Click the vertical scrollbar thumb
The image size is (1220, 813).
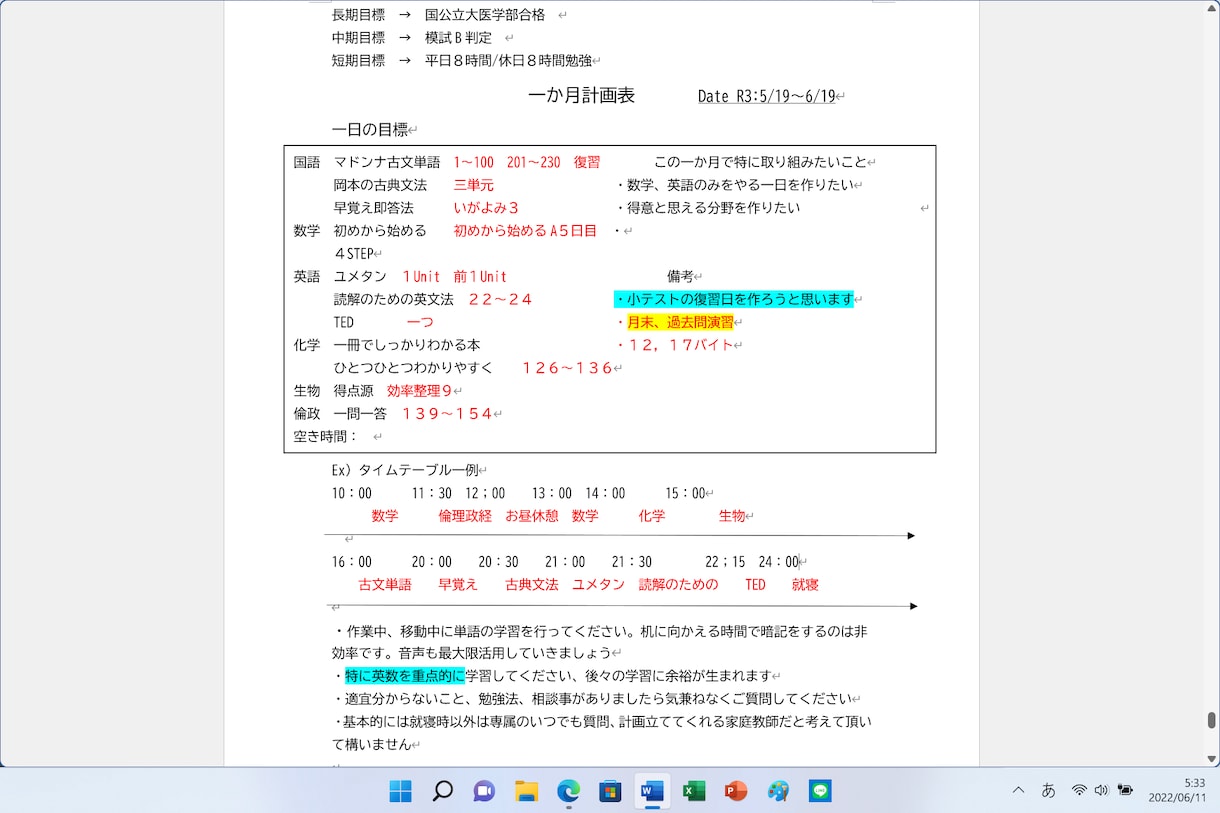pos(1211,720)
